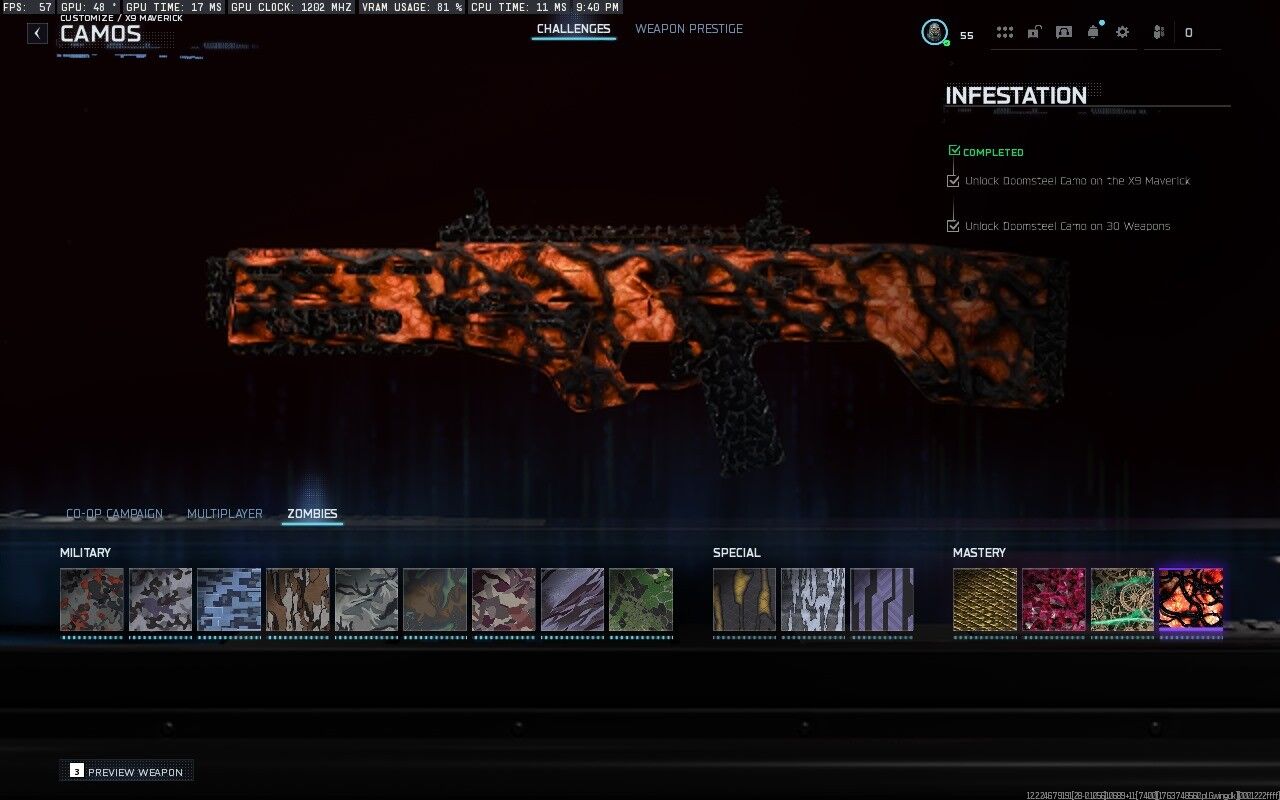Select the green leafy Military camo
The image size is (1280, 800).
[x=640, y=600]
